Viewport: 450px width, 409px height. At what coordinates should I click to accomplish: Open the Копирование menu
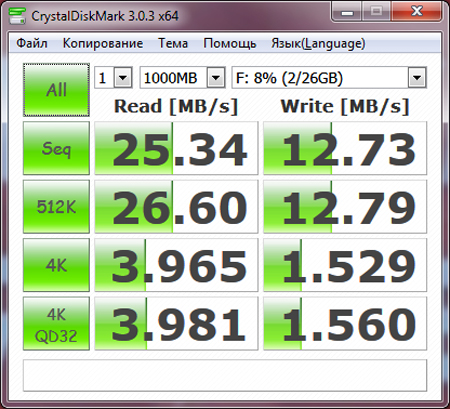click(x=103, y=43)
